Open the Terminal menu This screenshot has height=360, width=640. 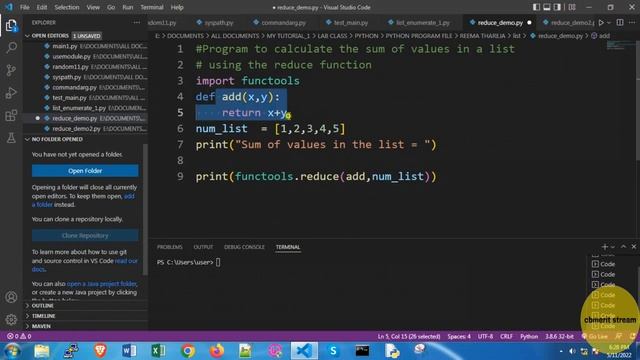coord(152,7)
